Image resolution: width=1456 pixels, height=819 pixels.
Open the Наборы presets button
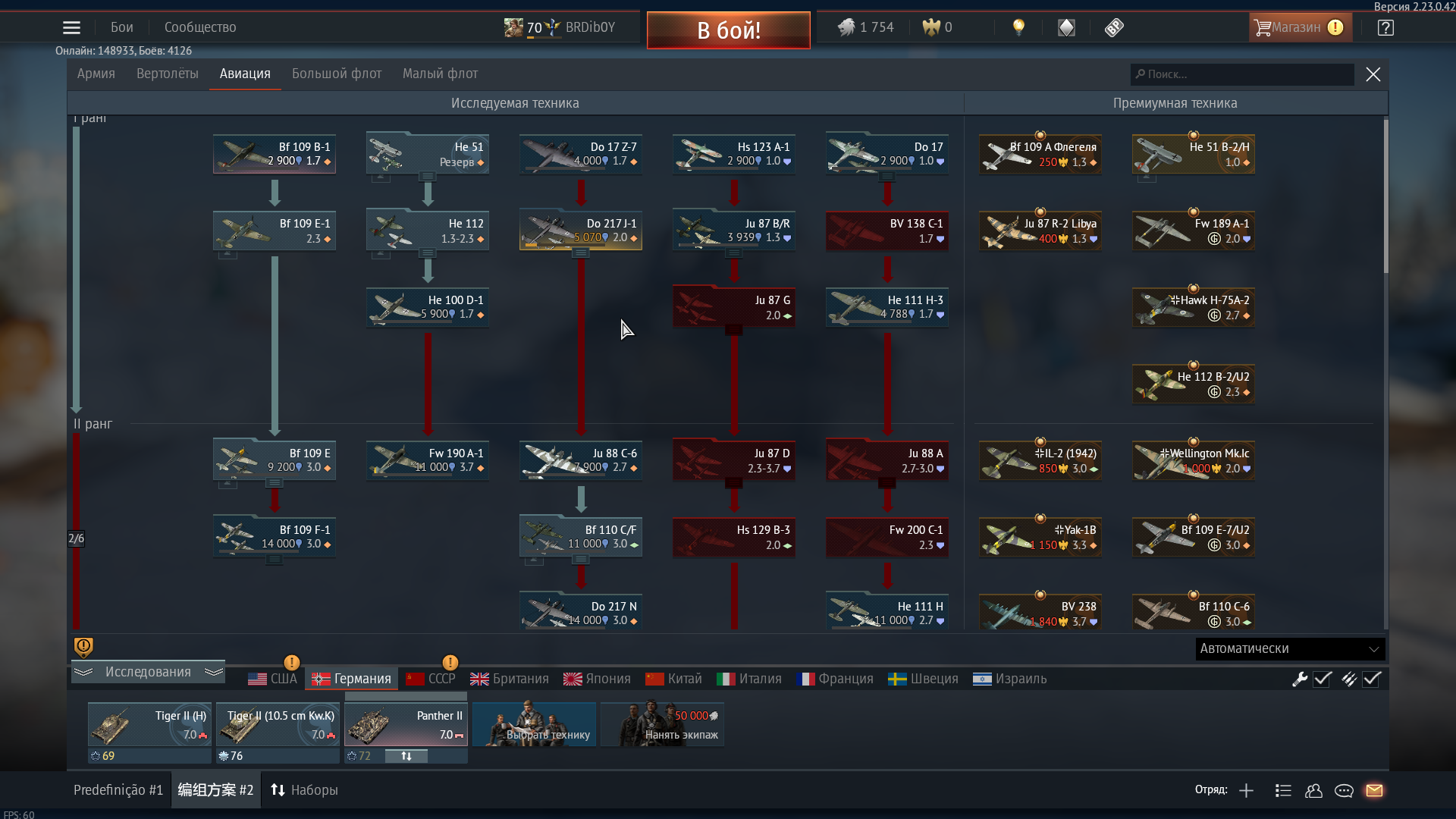click(305, 790)
